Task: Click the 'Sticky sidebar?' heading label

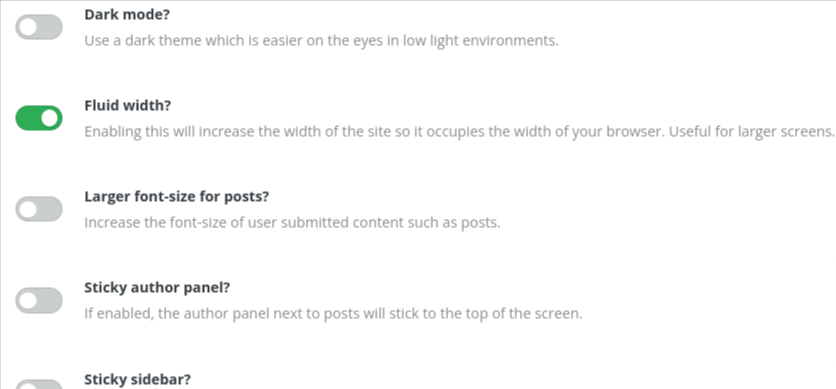Action: (137, 379)
